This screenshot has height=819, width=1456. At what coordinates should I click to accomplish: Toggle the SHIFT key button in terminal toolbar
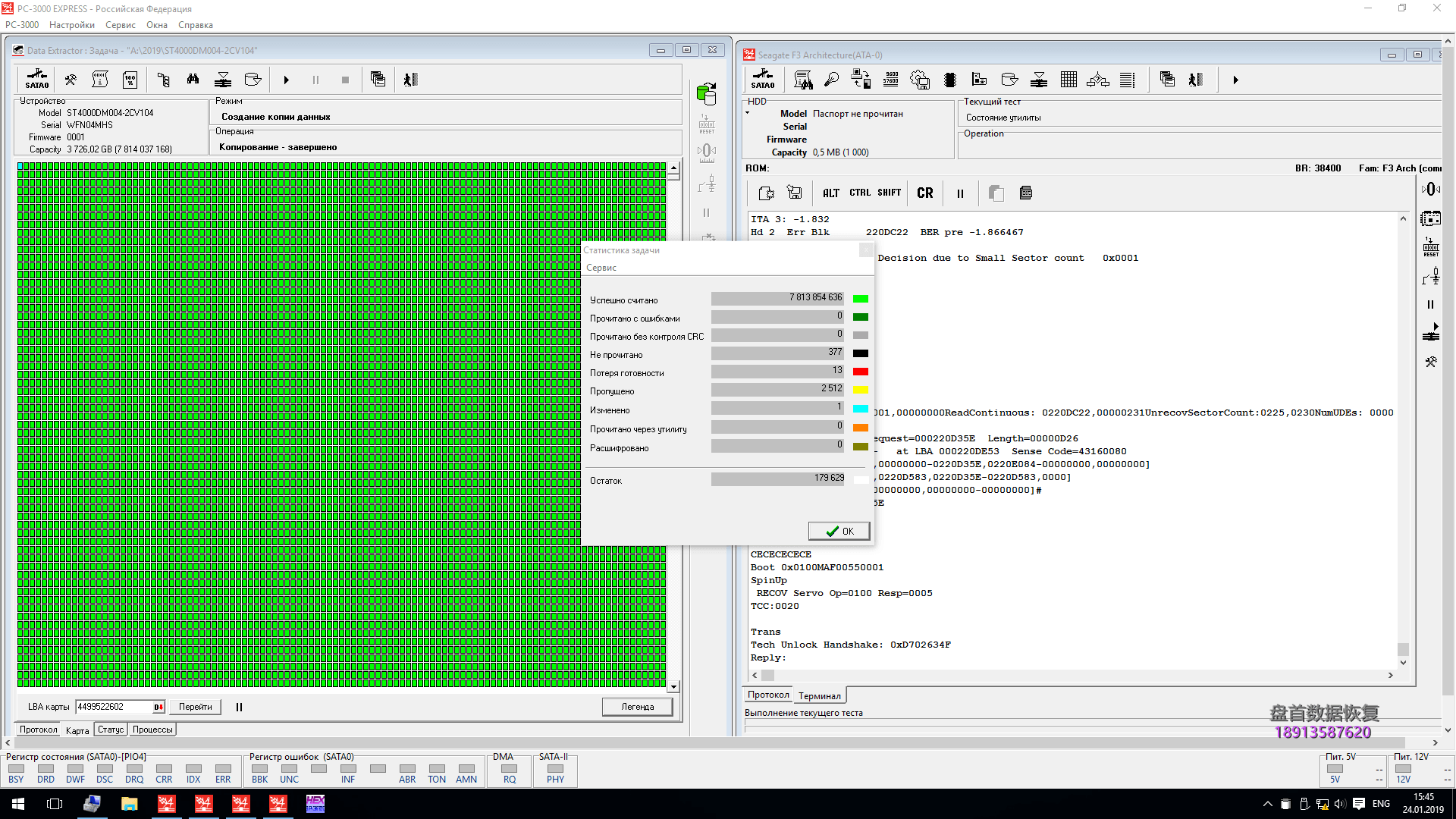pos(890,193)
